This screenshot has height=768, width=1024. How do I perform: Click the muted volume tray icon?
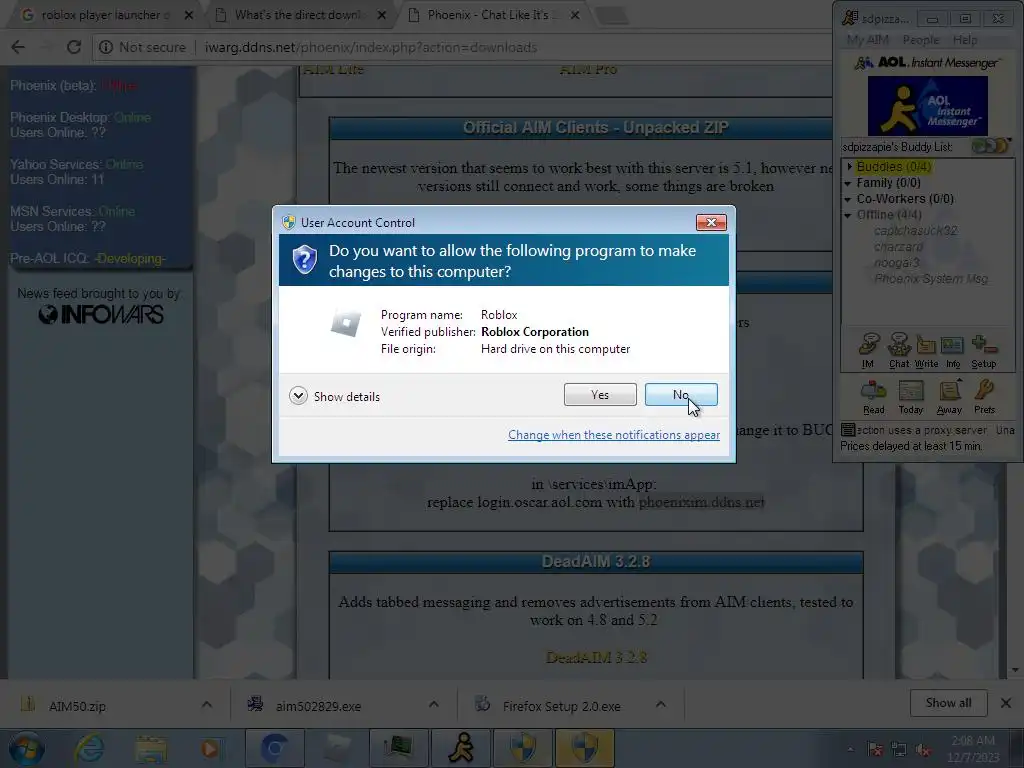[923, 750]
